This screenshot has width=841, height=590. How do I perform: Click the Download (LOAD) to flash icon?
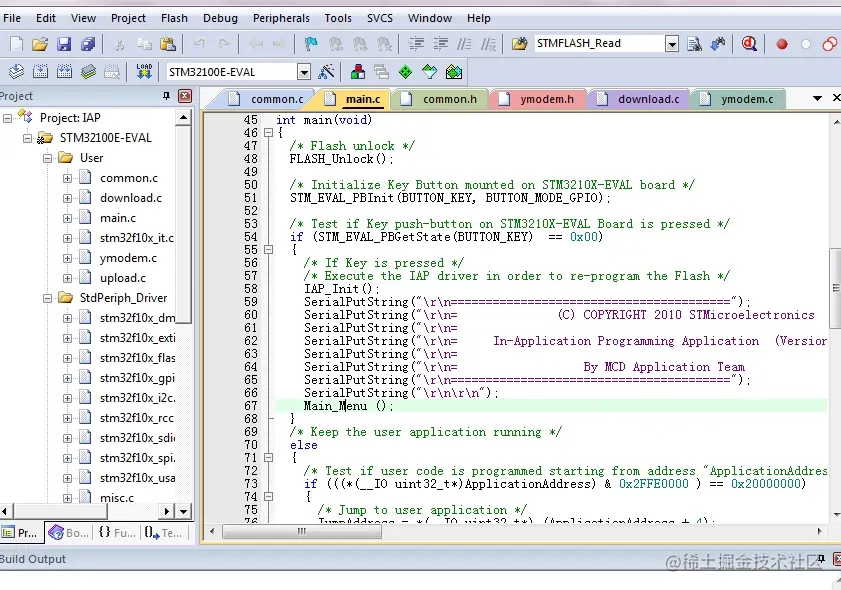144,72
